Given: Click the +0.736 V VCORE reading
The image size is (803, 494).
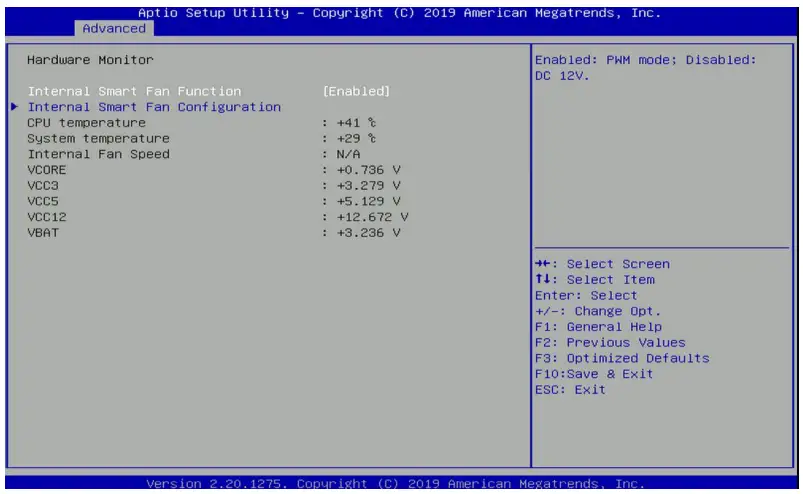Looking at the screenshot, I should pyautogui.click(x=368, y=170).
